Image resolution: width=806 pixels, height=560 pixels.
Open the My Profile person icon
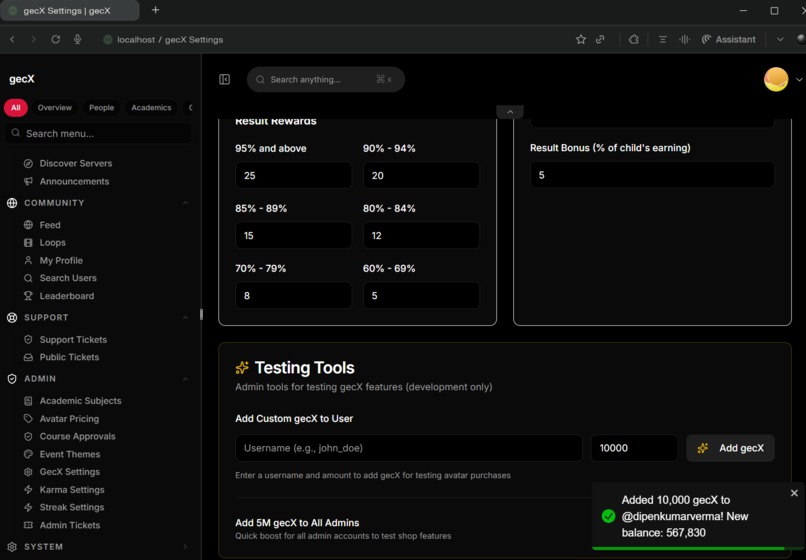28,260
